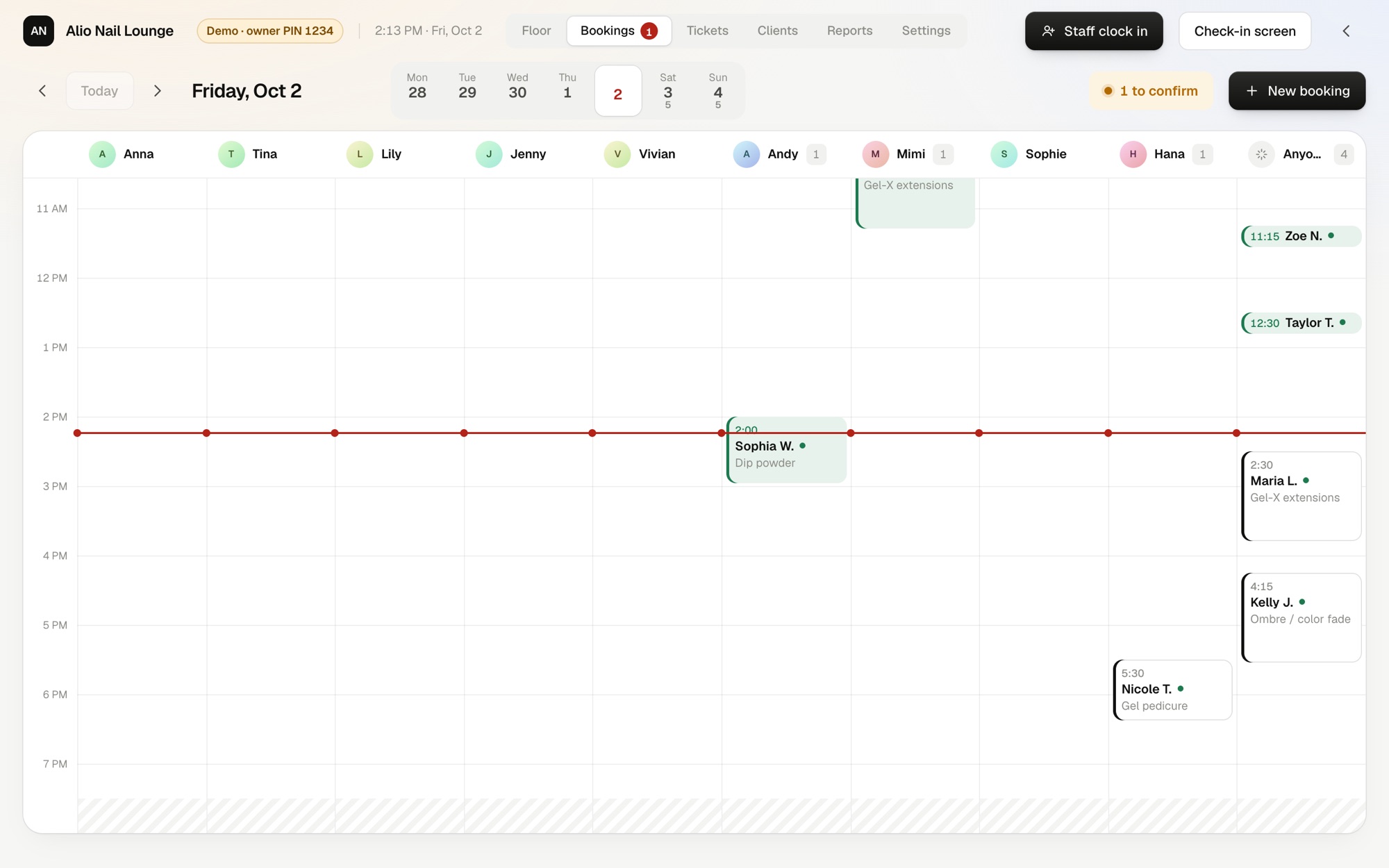The image size is (1389, 868).
Task: Open Zoe N. 11:15 booking
Action: [1301, 236]
